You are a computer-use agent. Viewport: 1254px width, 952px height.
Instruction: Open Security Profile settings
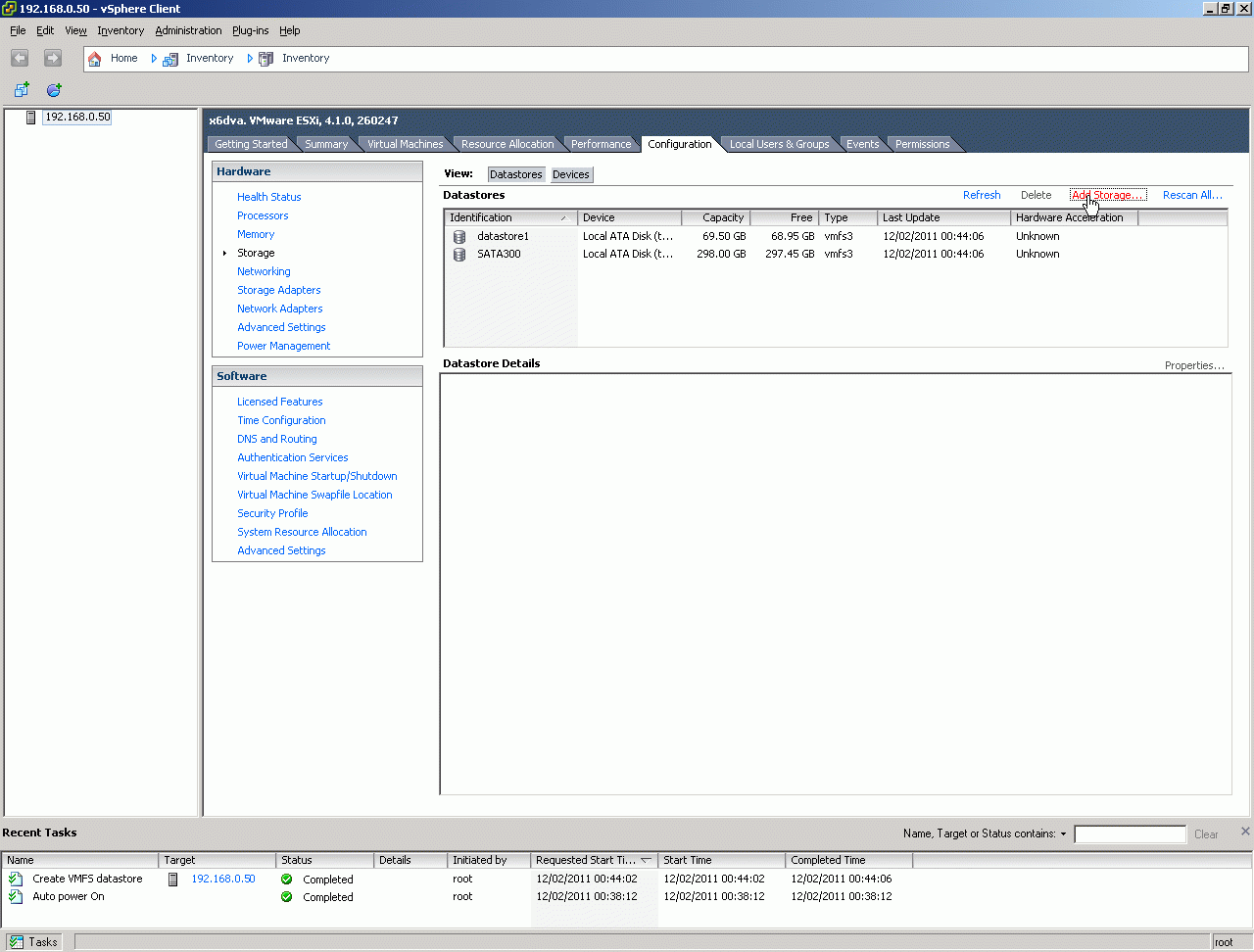point(272,513)
